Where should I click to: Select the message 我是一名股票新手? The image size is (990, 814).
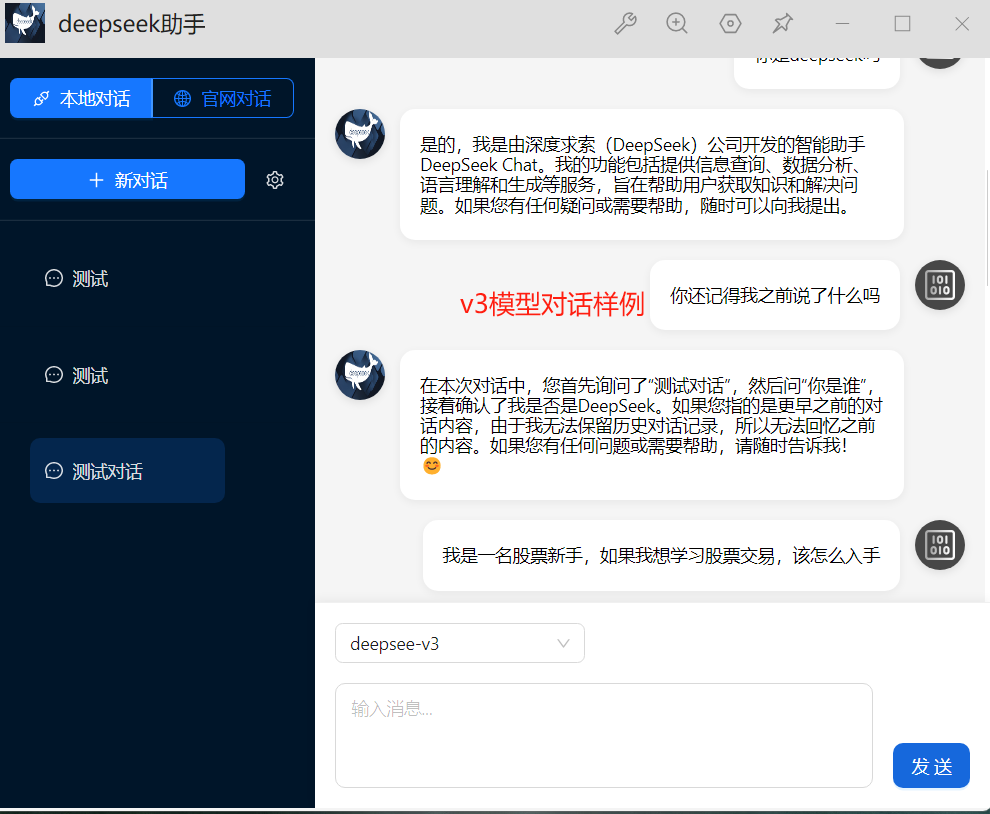pos(661,556)
